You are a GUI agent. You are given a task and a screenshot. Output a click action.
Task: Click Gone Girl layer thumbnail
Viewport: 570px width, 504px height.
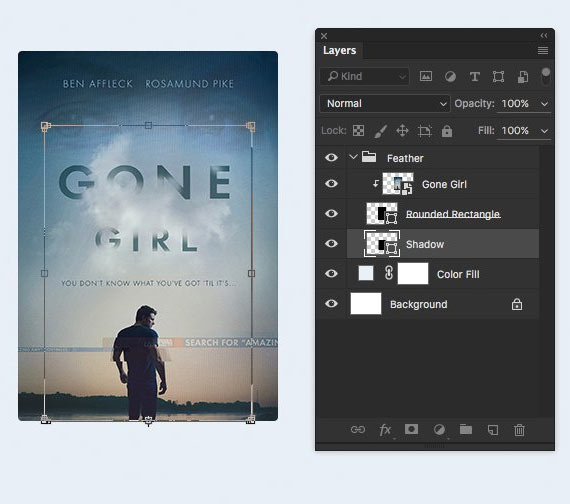point(398,184)
